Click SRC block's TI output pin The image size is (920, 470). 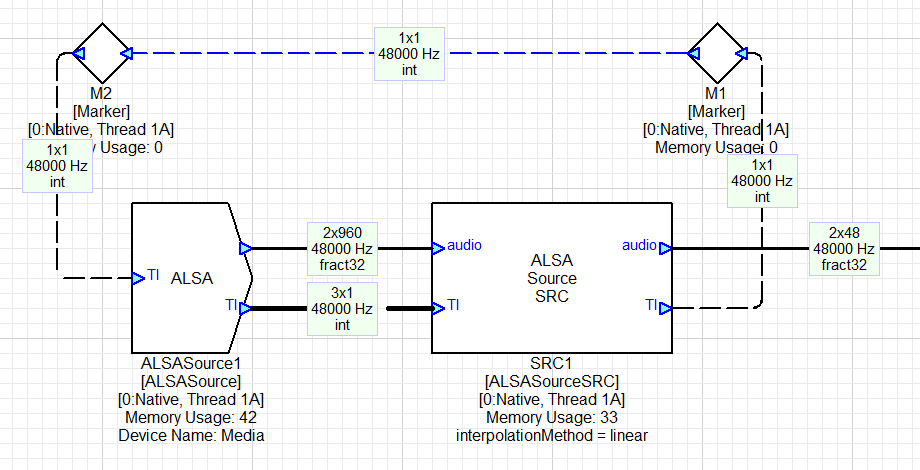tap(665, 308)
